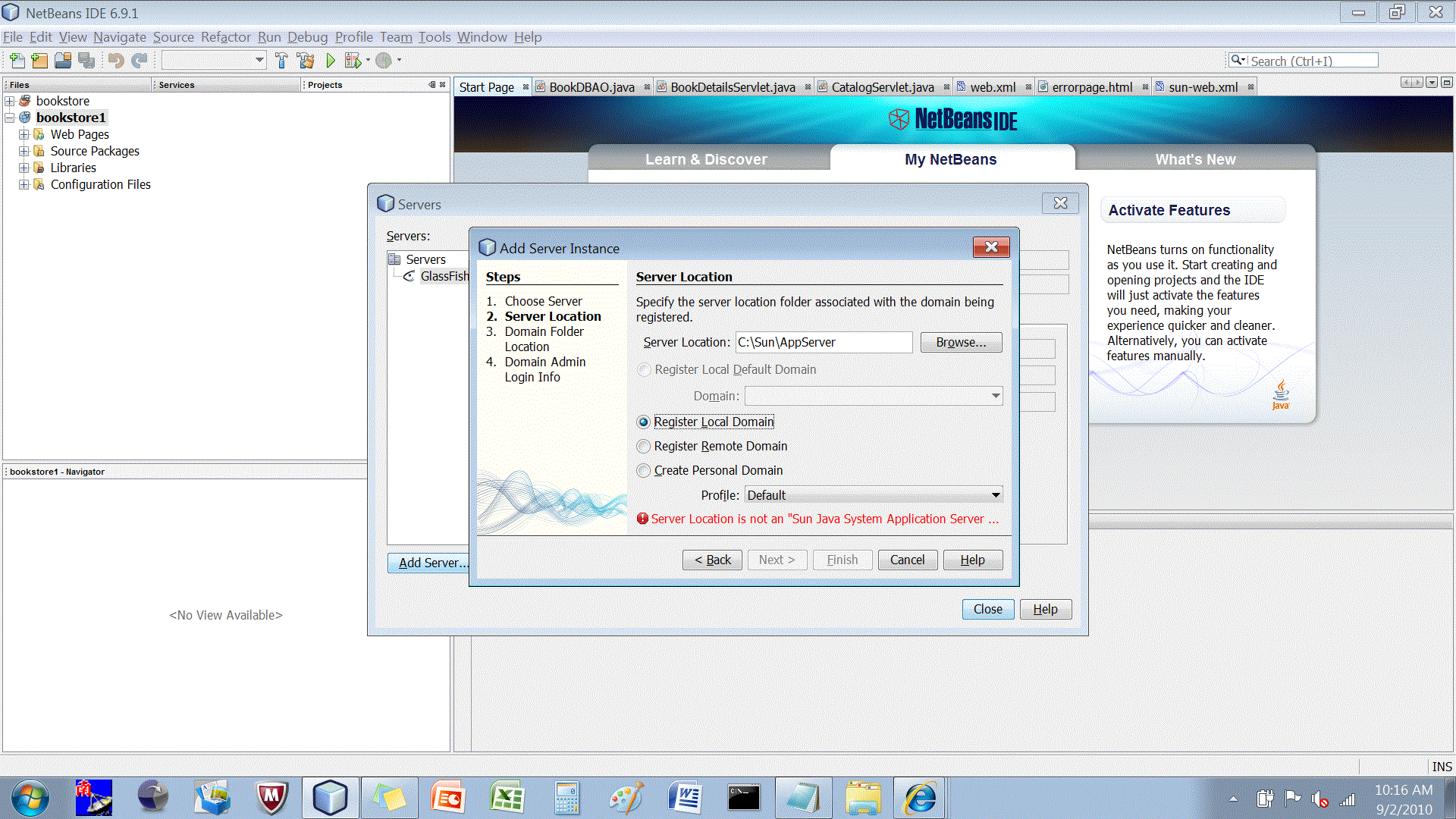Click the New Project toolbar icon
Image resolution: width=1456 pixels, height=819 pixels.
(39, 61)
